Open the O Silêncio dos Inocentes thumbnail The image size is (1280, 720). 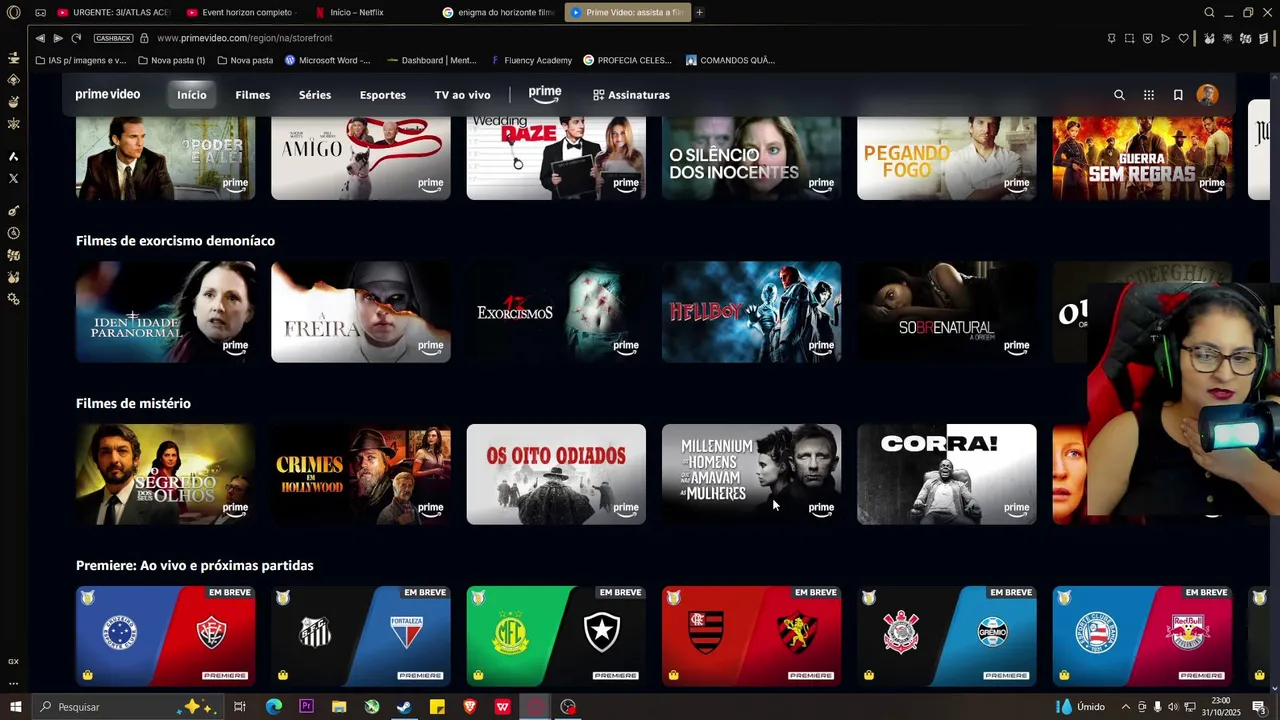tap(751, 158)
